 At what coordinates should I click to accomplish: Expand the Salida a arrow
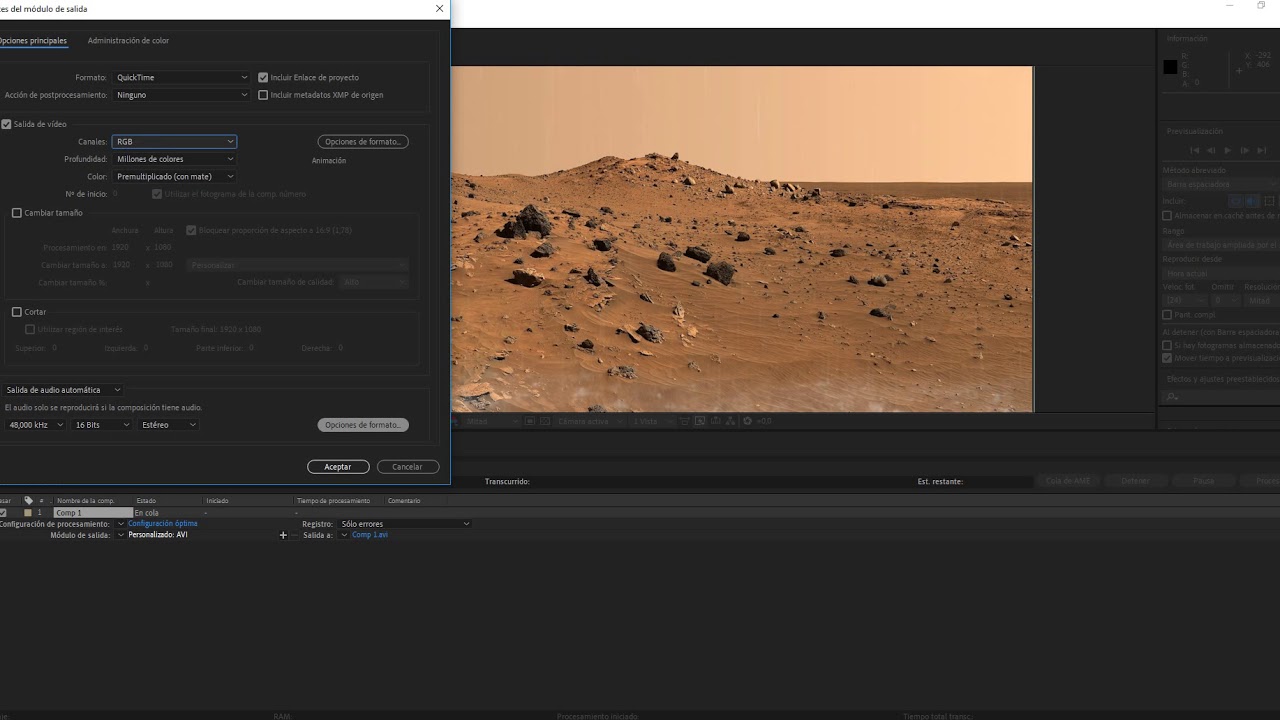344,535
